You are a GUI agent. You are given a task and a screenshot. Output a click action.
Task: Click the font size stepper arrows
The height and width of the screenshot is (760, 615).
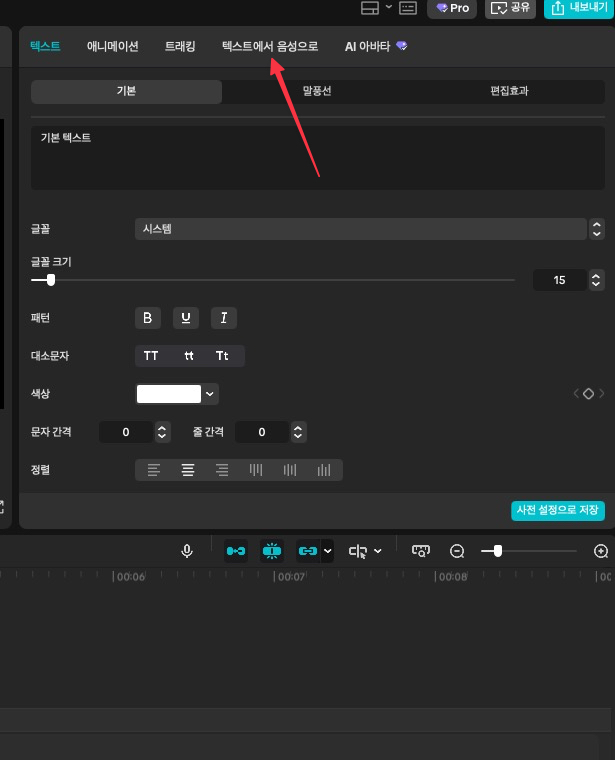596,280
